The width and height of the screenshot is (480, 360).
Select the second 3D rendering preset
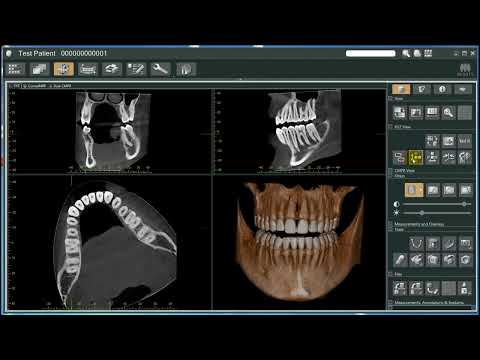(x=433, y=190)
